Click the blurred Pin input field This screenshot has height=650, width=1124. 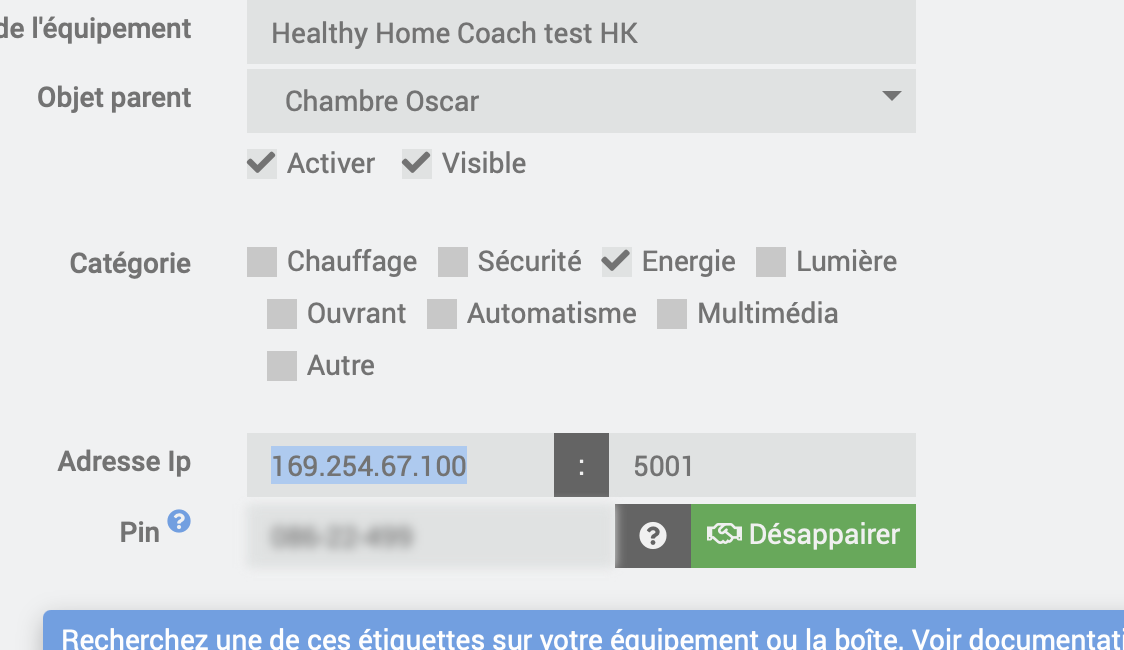430,537
